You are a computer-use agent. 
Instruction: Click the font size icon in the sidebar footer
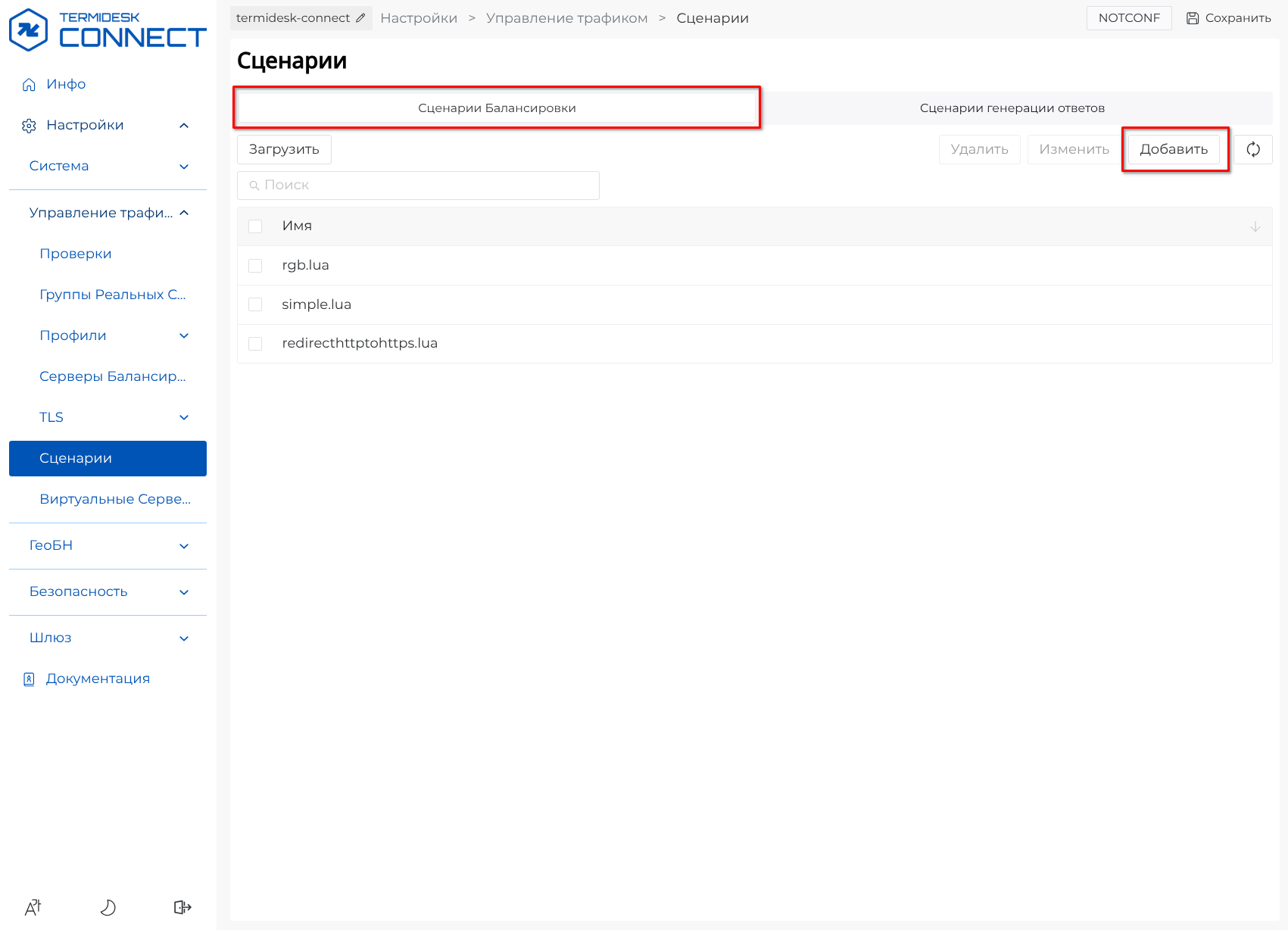[33, 907]
